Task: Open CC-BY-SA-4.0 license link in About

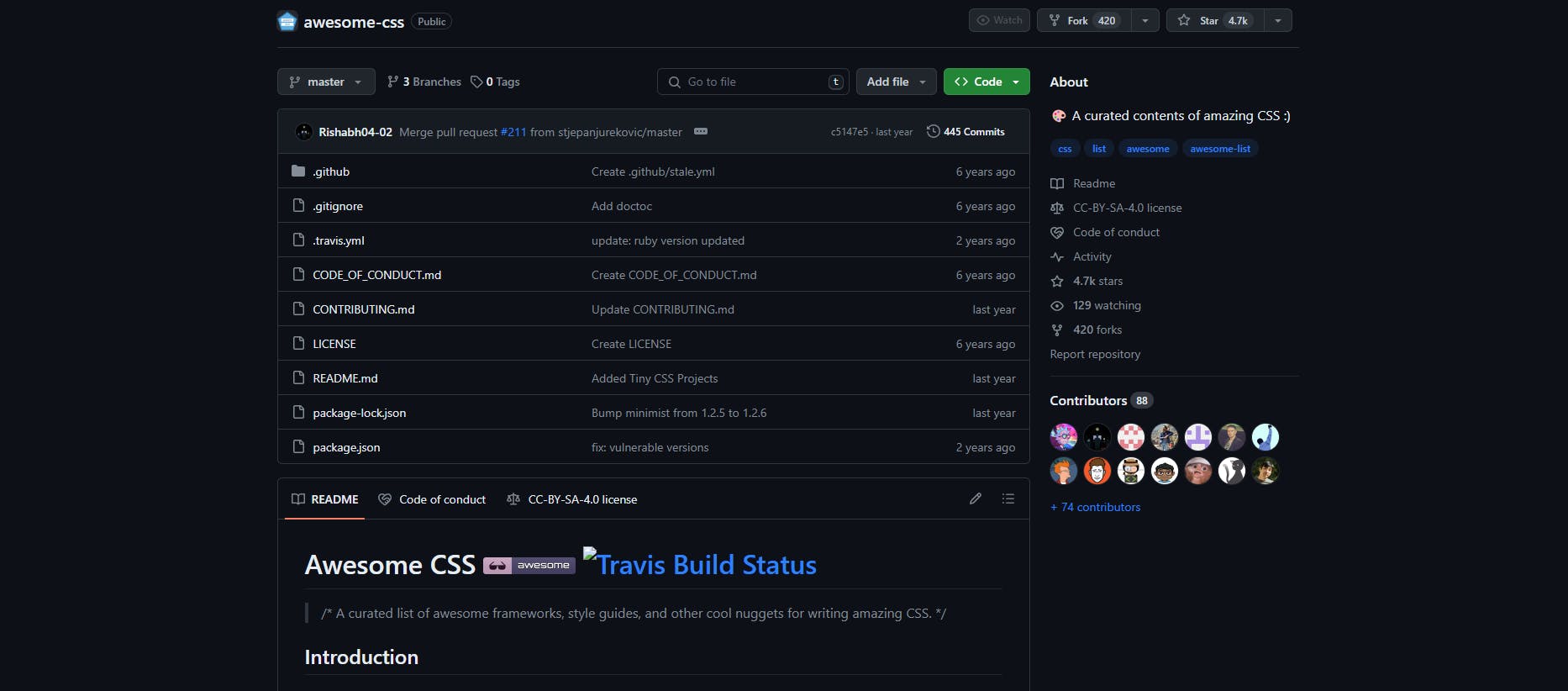Action: tap(1116, 208)
